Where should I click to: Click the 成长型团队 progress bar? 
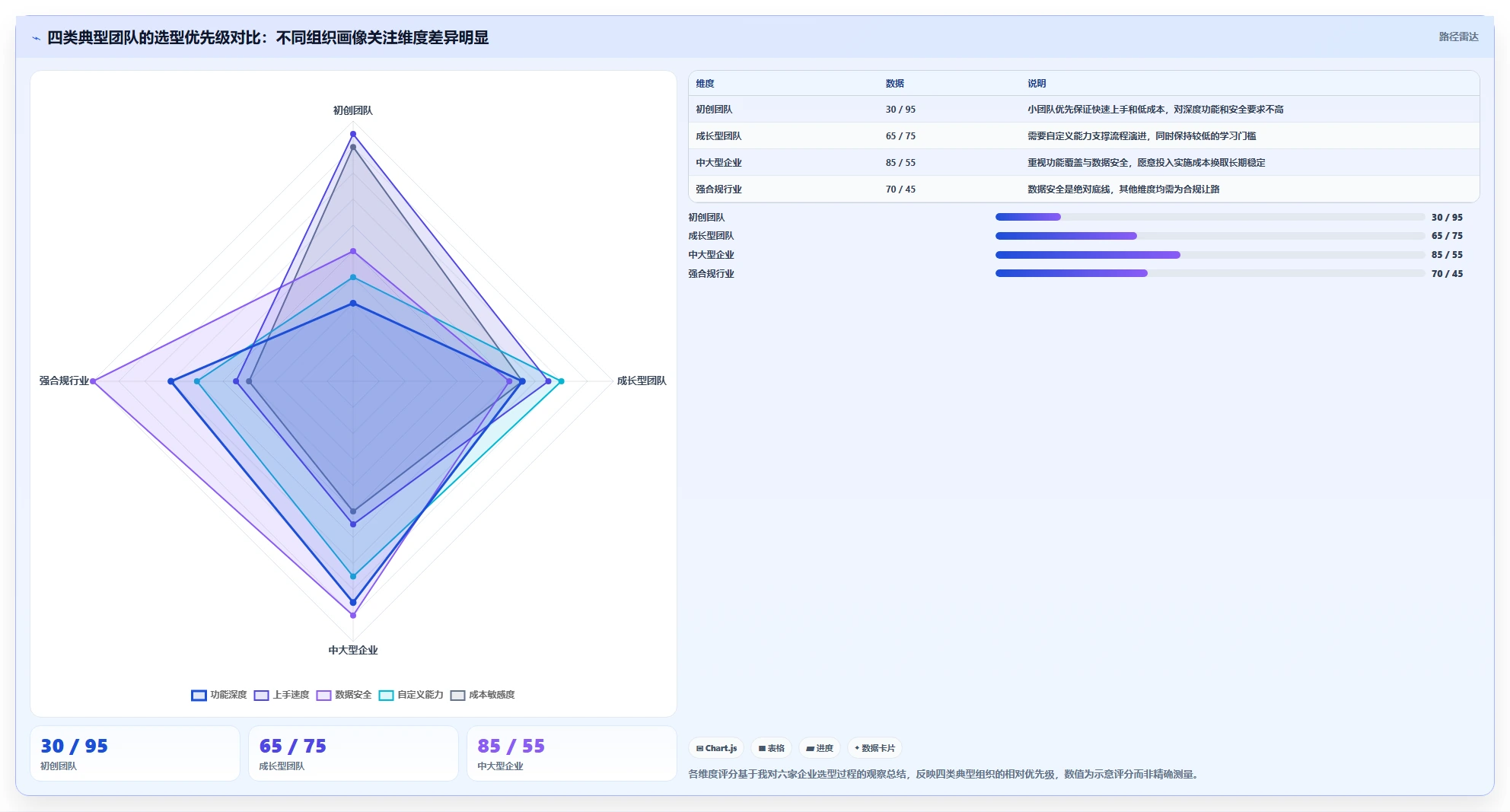1210,236
